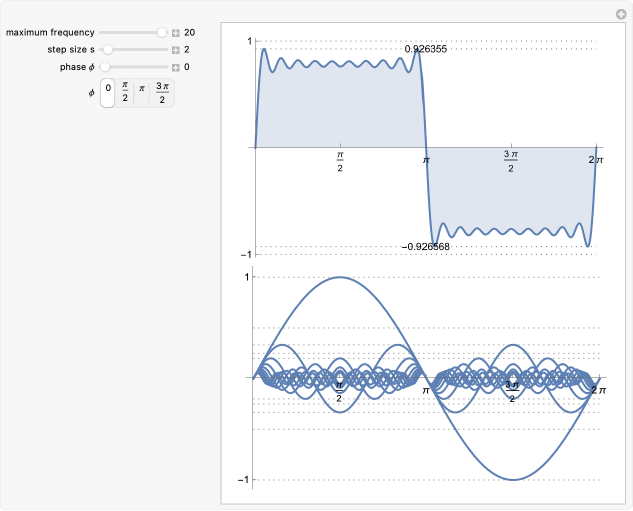This screenshot has height=511, width=633.
Task: Click the π tick label on upper plot
Action: 426,159
